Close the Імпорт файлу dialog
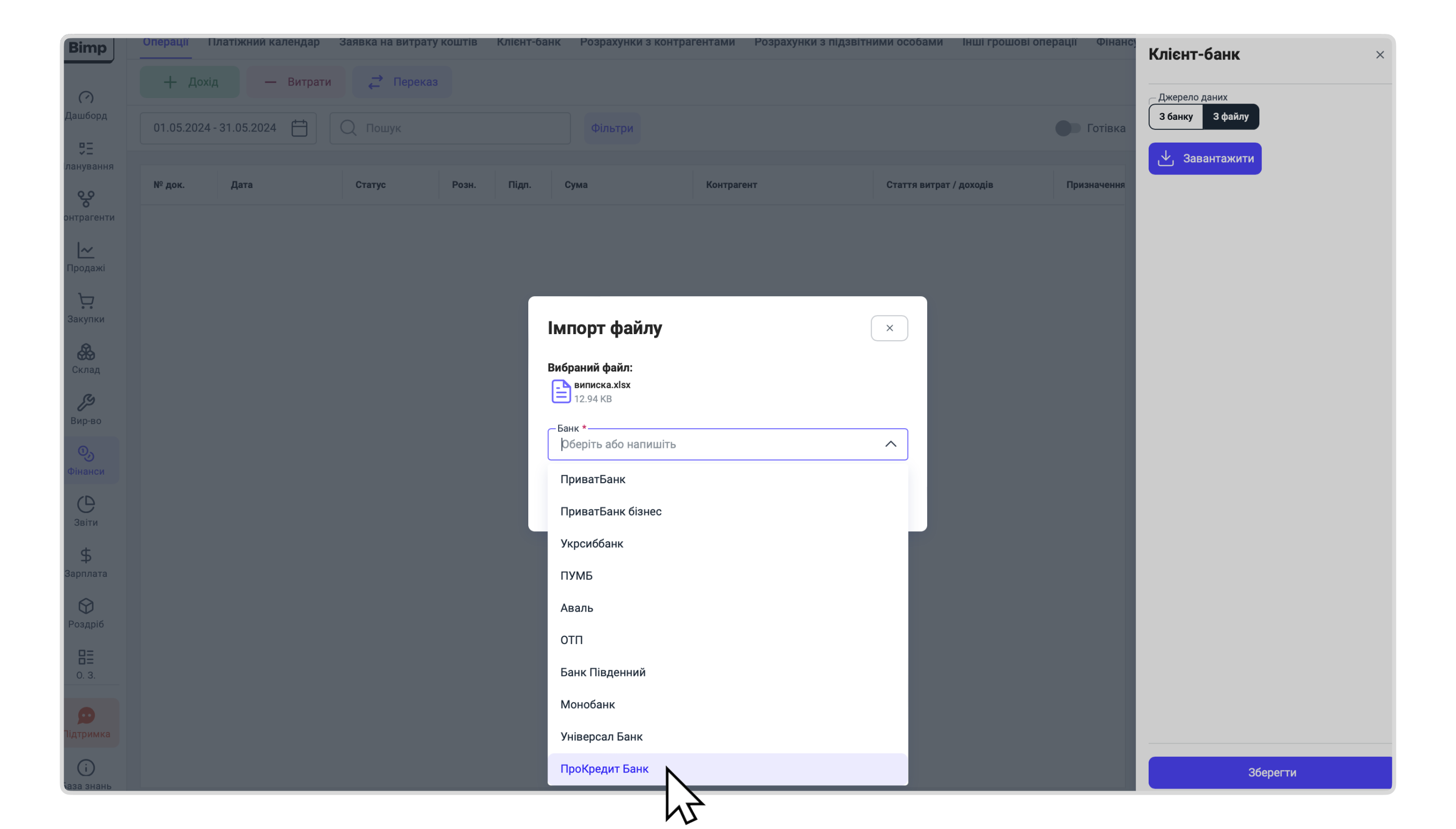Viewport: 1456px width, 829px height. (889, 329)
